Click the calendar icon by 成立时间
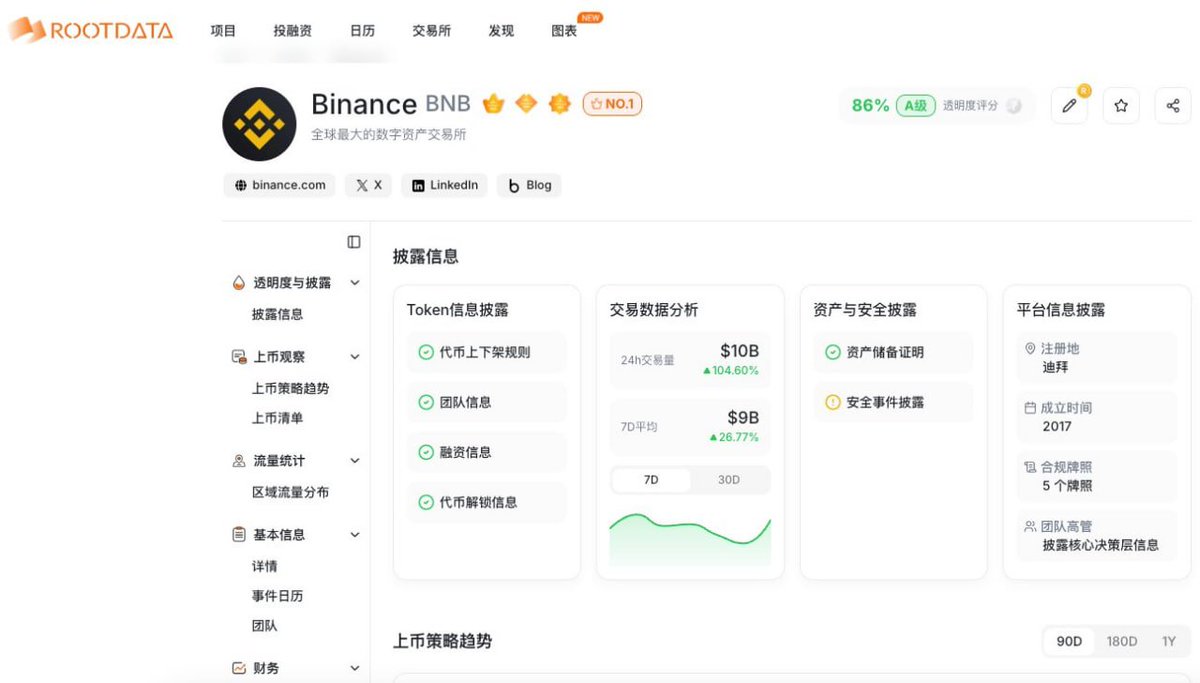 (1030, 408)
